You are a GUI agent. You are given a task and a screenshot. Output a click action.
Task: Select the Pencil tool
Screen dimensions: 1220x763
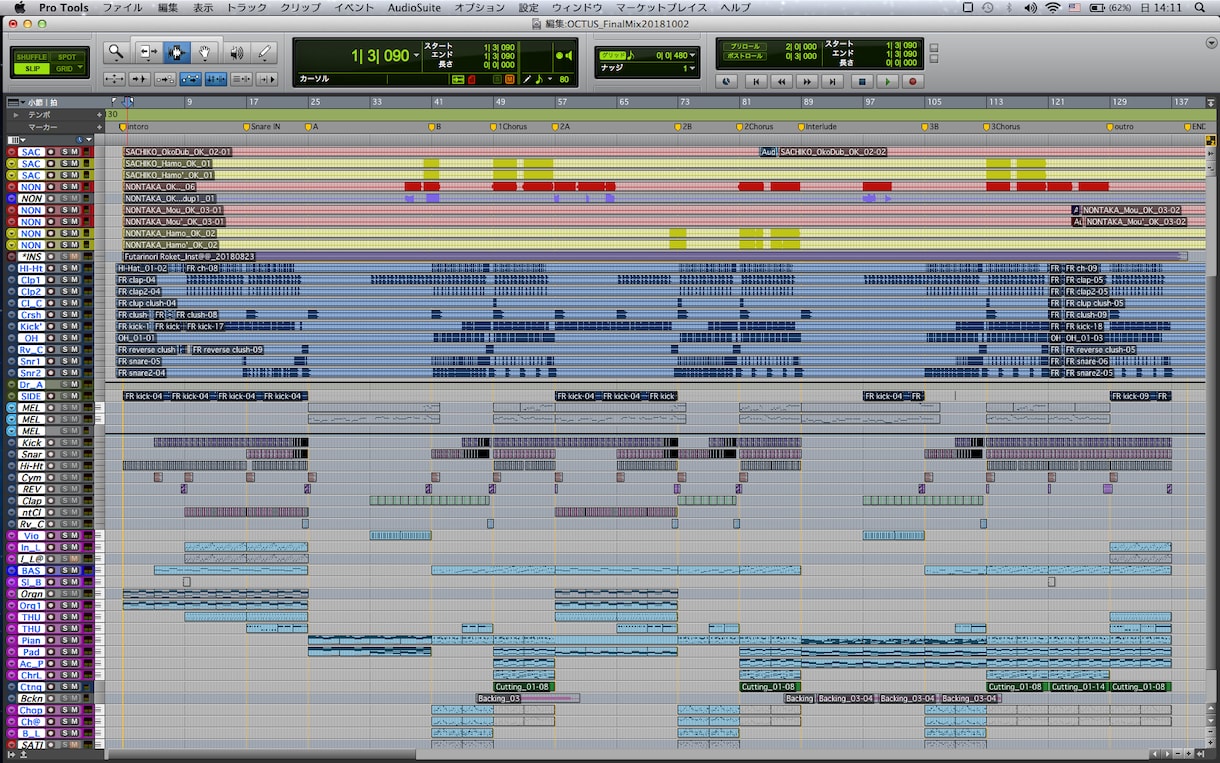click(x=265, y=52)
